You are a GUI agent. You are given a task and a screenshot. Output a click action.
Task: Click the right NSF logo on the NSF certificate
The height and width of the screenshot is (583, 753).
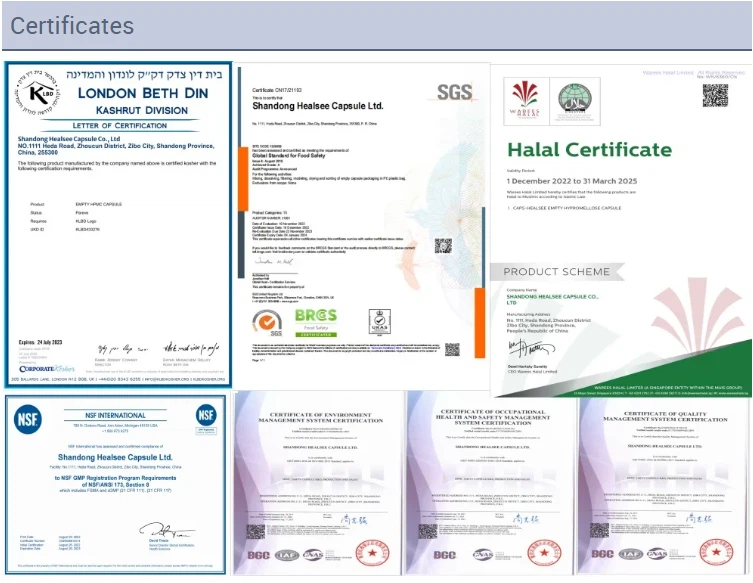[206, 415]
